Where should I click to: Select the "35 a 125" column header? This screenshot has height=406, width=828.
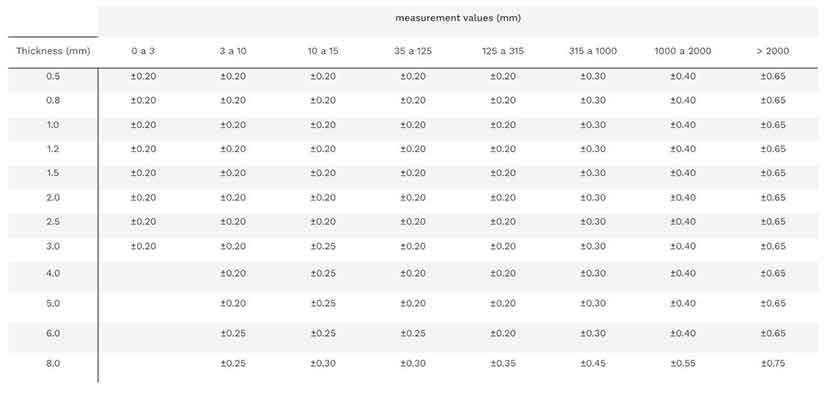point(412,51)
